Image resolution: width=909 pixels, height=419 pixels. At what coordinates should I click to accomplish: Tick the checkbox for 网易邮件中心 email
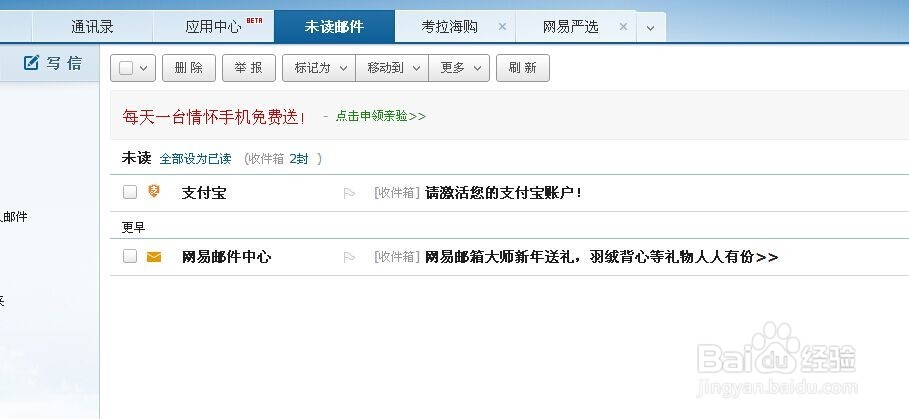(x=130, y=256)
